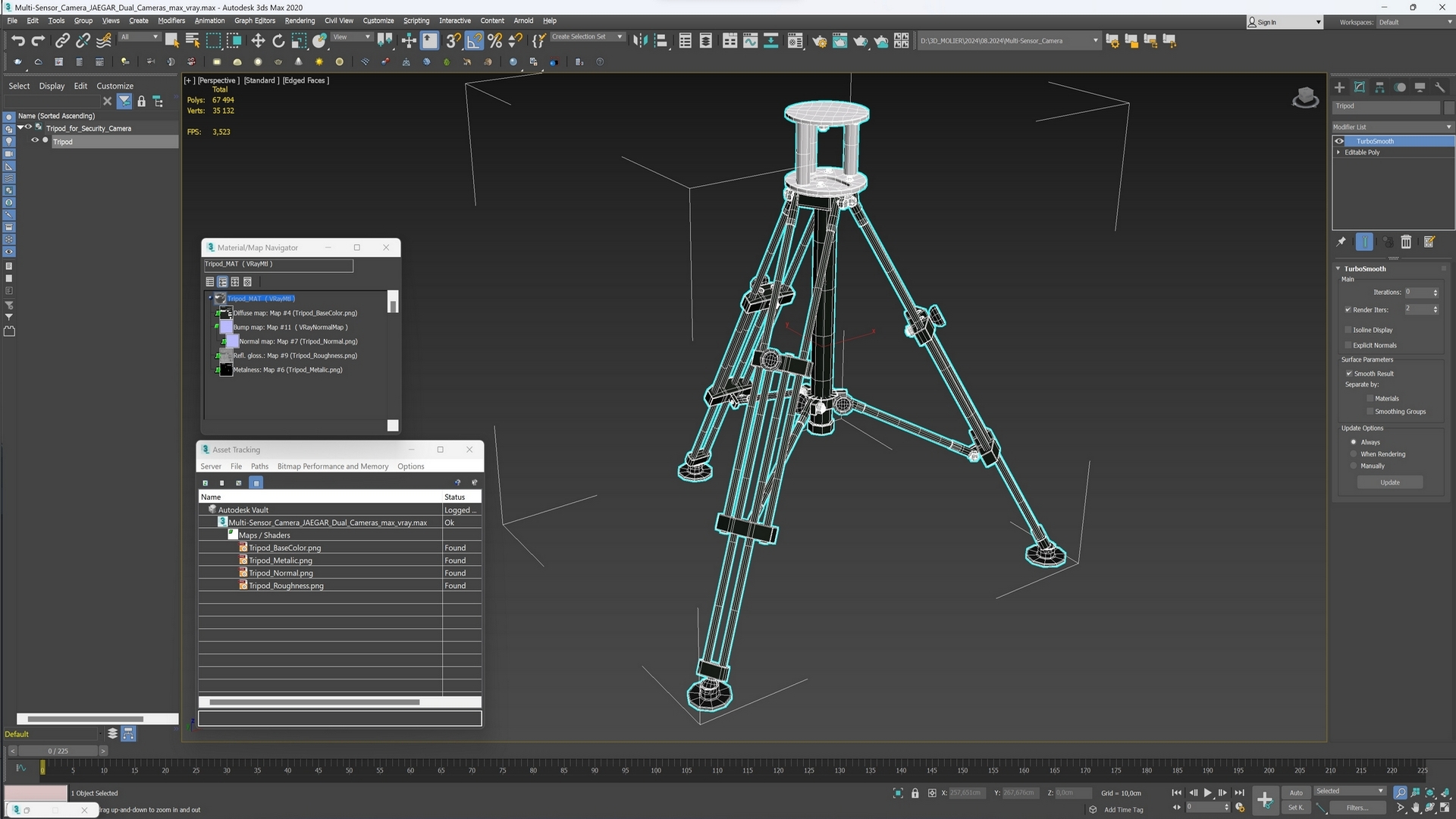The image size is (1456, 819).
Task: Open the Render Setup teapot icon
Action: (819, 41)
